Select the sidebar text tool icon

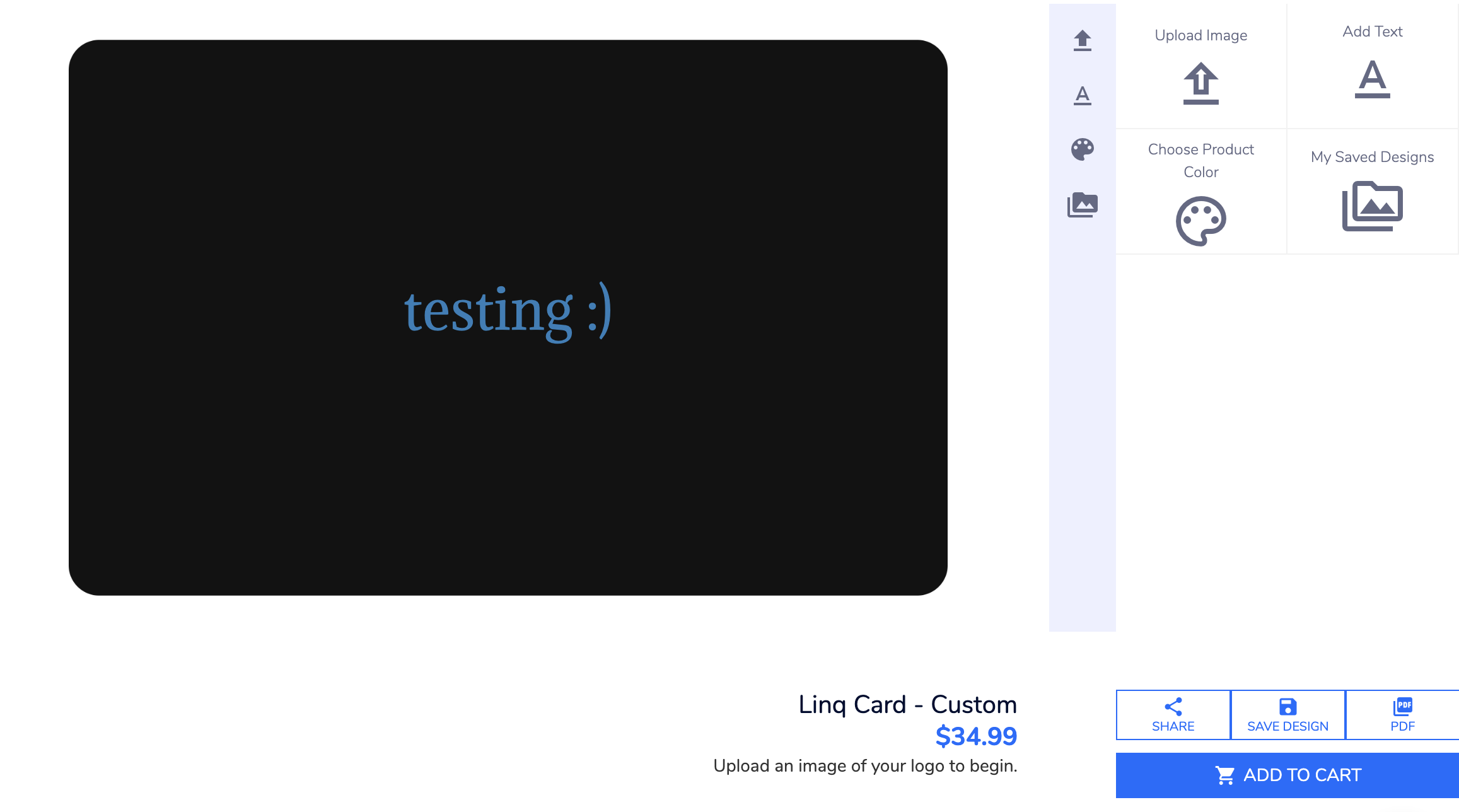coord(1082,95)
